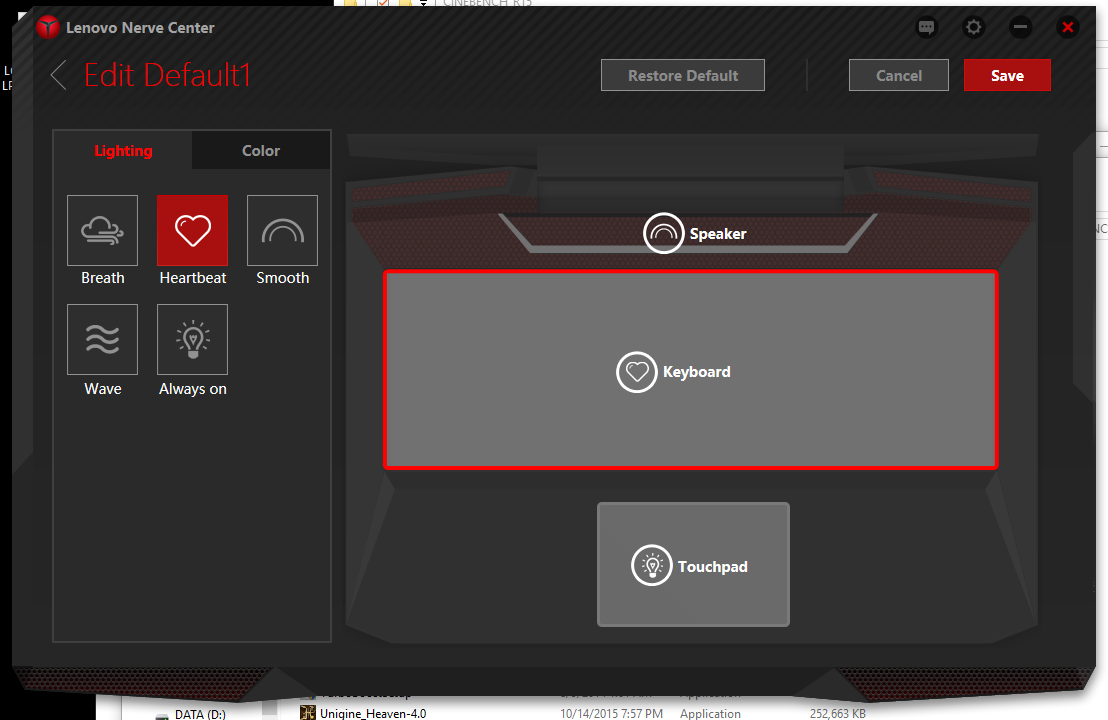Select the Breath lighting effect icon
The image size is (1108, 720).
click(102, 230)
